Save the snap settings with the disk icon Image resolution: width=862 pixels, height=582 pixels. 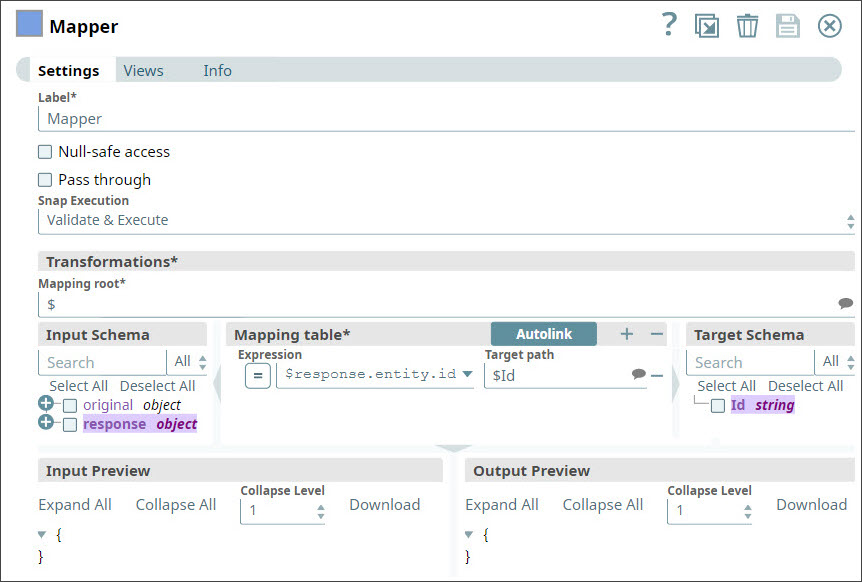787,25
